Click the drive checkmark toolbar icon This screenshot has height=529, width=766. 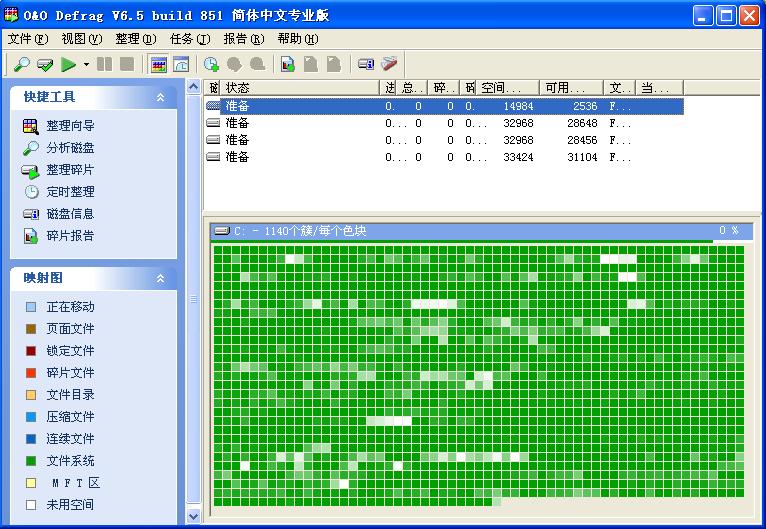(x=45, y=64)
